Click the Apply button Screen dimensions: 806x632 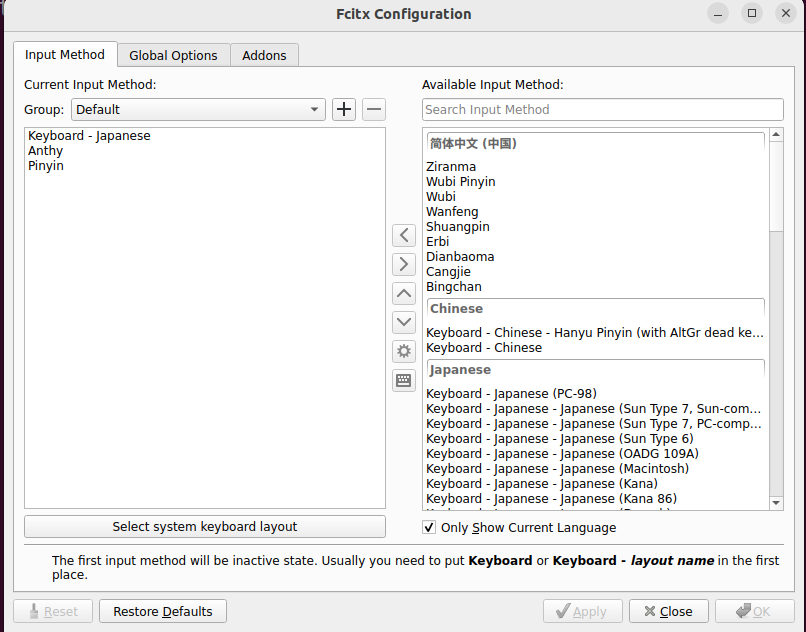[582, 611]
